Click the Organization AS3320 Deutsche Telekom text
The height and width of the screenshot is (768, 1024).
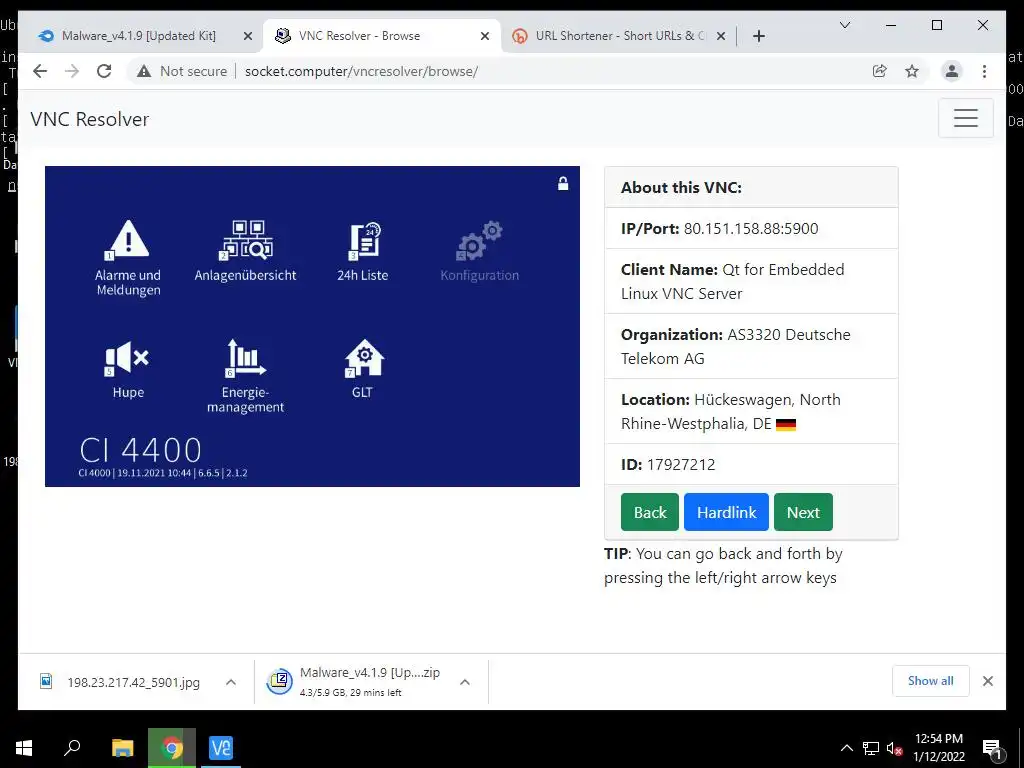coord(735,346)
